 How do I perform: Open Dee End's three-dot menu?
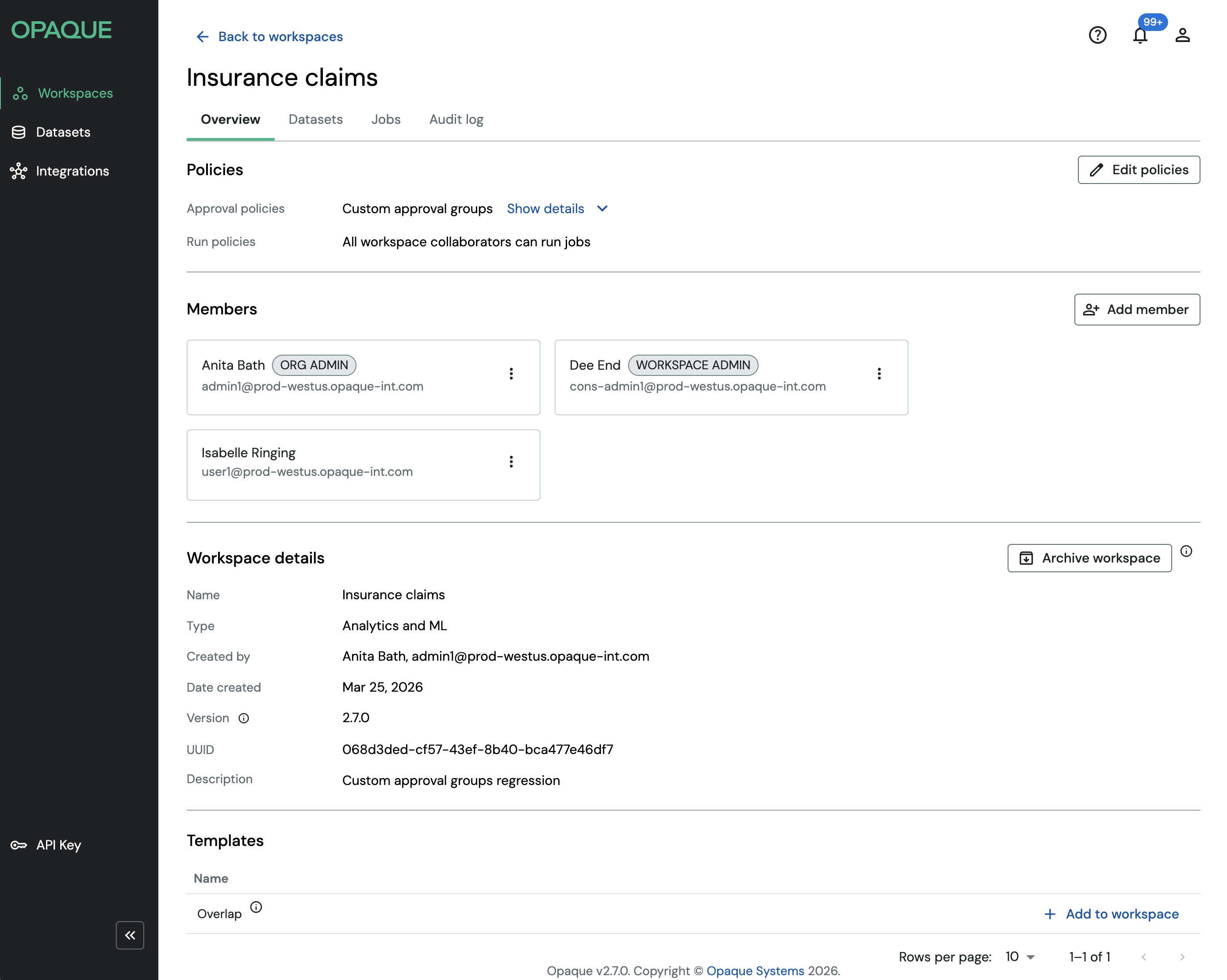(879, 373)
